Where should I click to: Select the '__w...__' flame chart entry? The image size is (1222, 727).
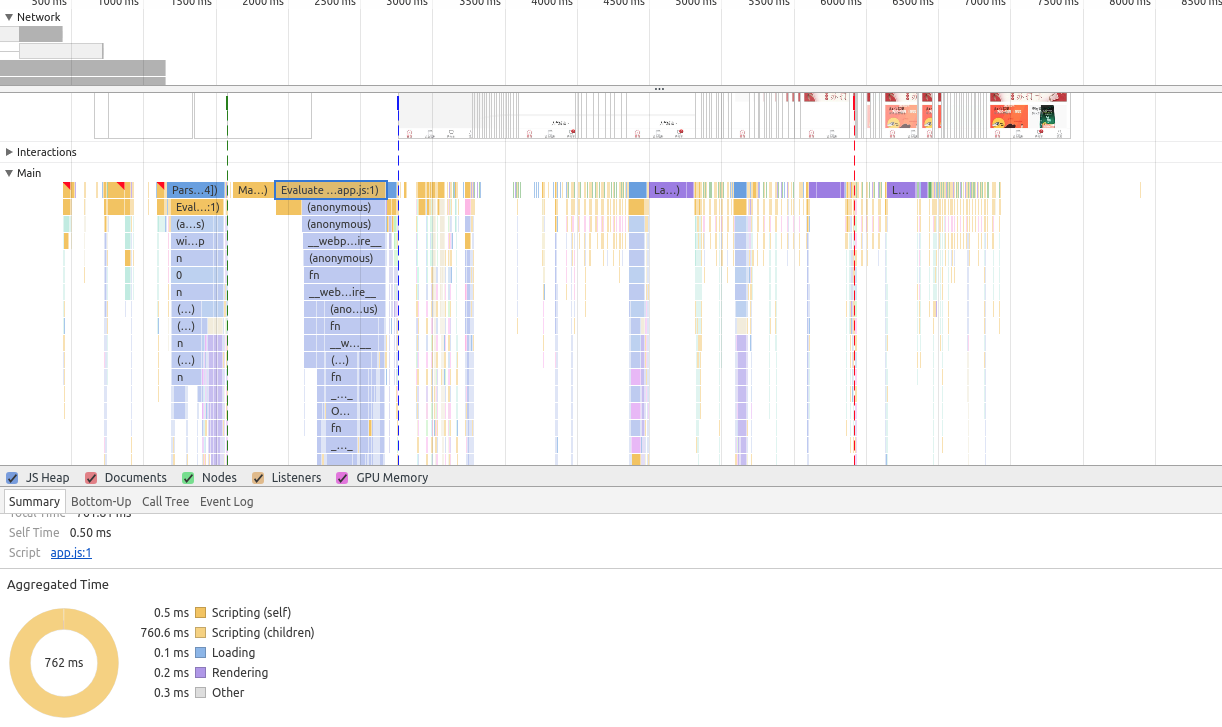350,343
